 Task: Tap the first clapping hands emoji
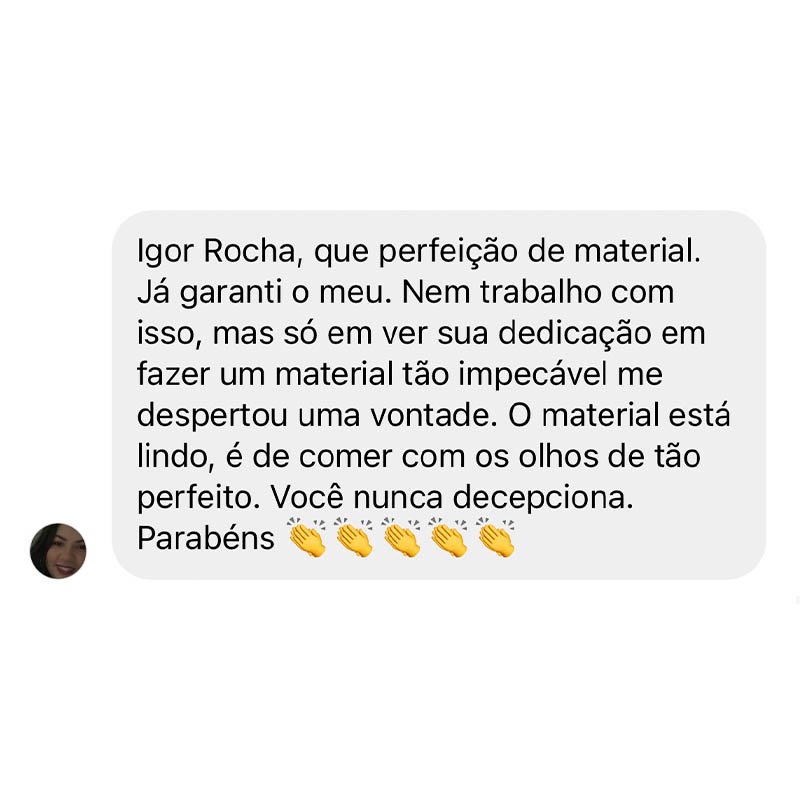(x=306, y=537)
